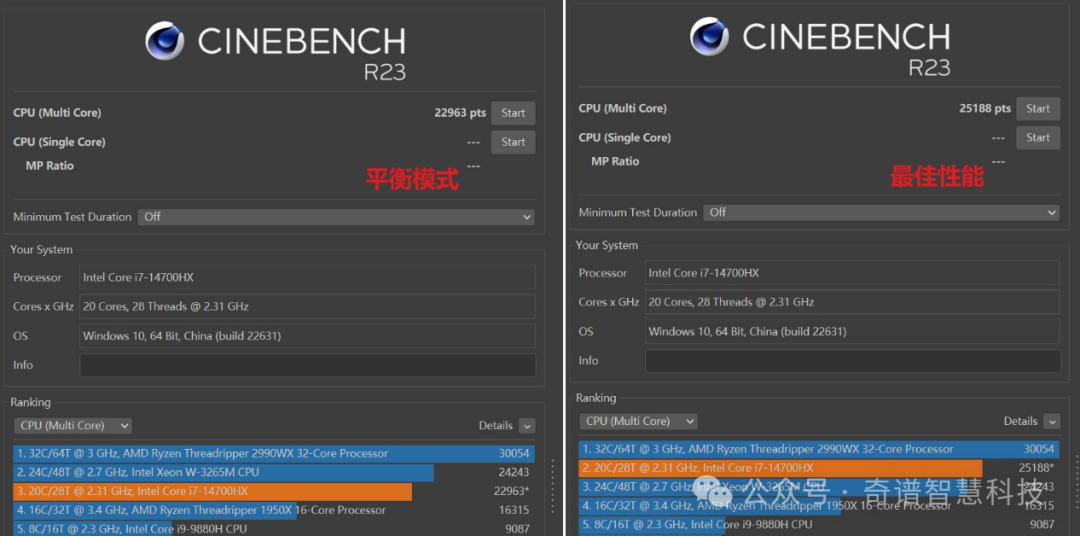This screenshot has width=1080, height=536.
Task: Click Cores x GHz field in right window
Action: (x=853, y=302)
